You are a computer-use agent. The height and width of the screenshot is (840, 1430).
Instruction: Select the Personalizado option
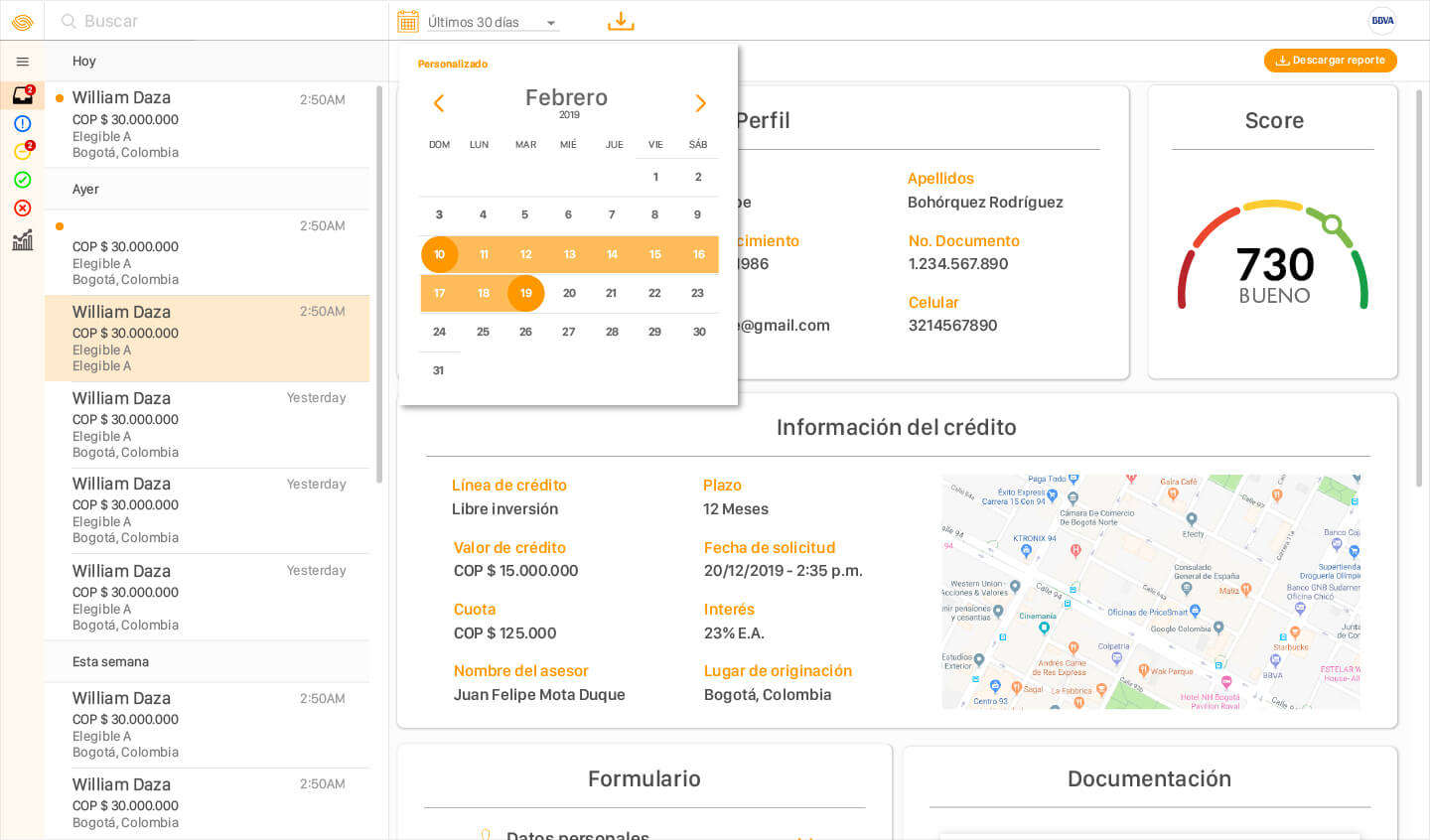click(x=453, y=65)
